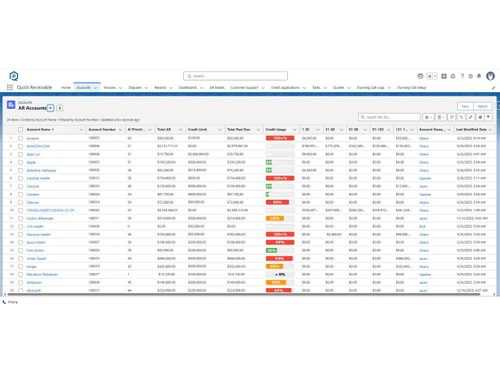500x375 pixels.
Task: Click Amazon's red credit usage bar
Action: coord(280,138)
